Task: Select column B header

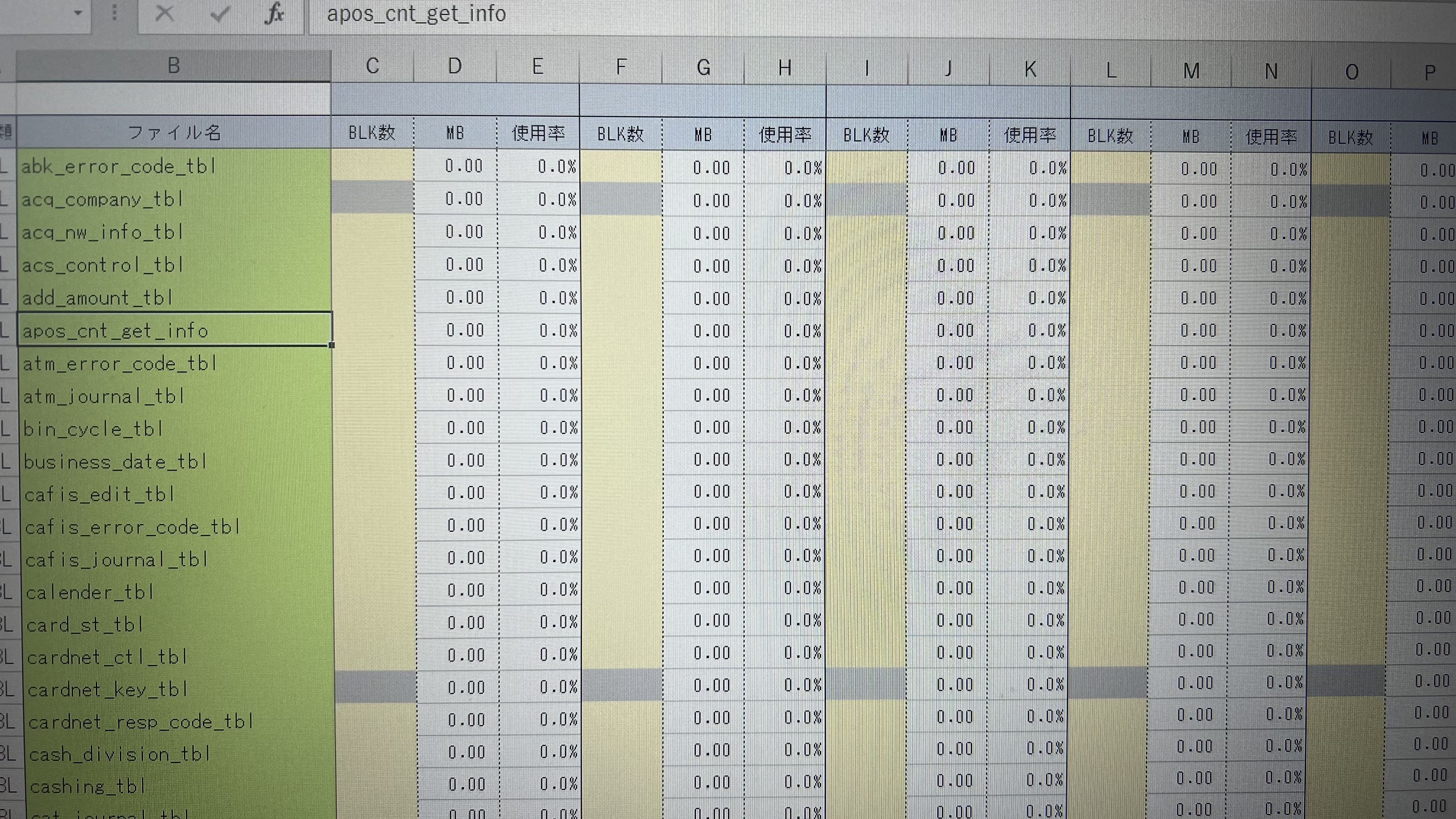Action: pyautogui.click(x=174, y=66)
